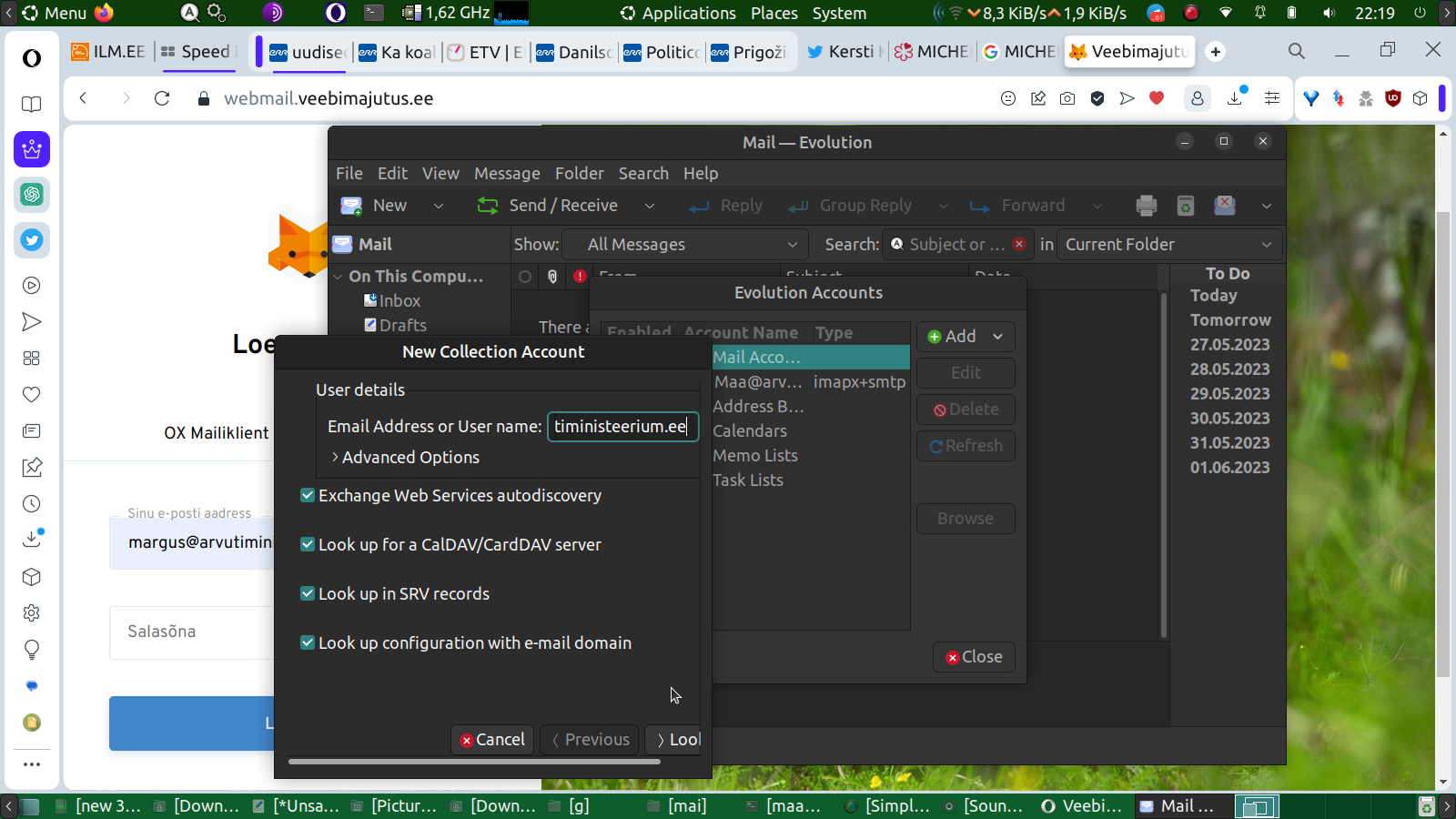This screenshot has height=819, width=1456.
Task: Click the Send / Receive toolbar button
Action: pos(549,206)
